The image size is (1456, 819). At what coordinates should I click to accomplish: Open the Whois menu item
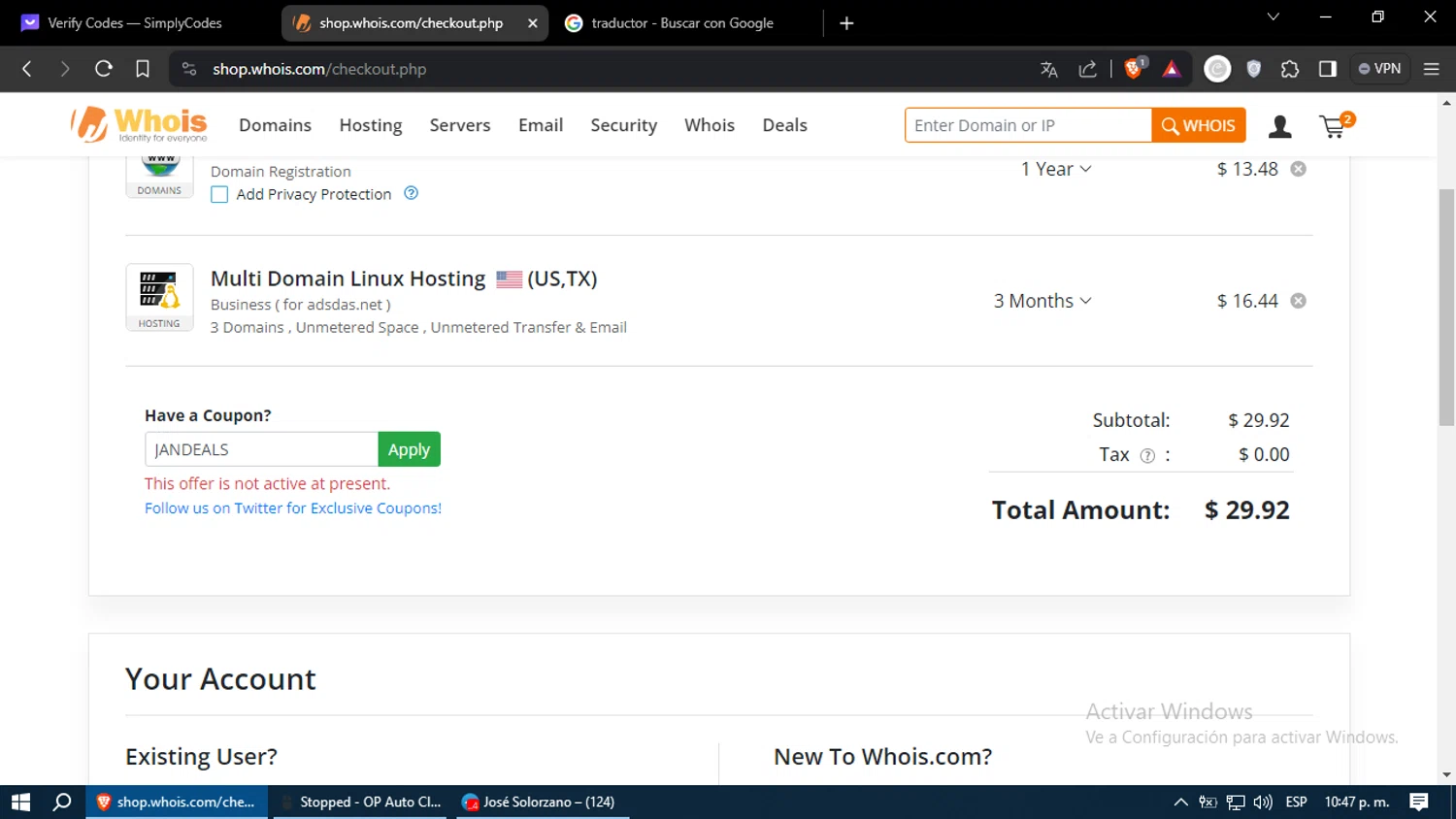710,125
